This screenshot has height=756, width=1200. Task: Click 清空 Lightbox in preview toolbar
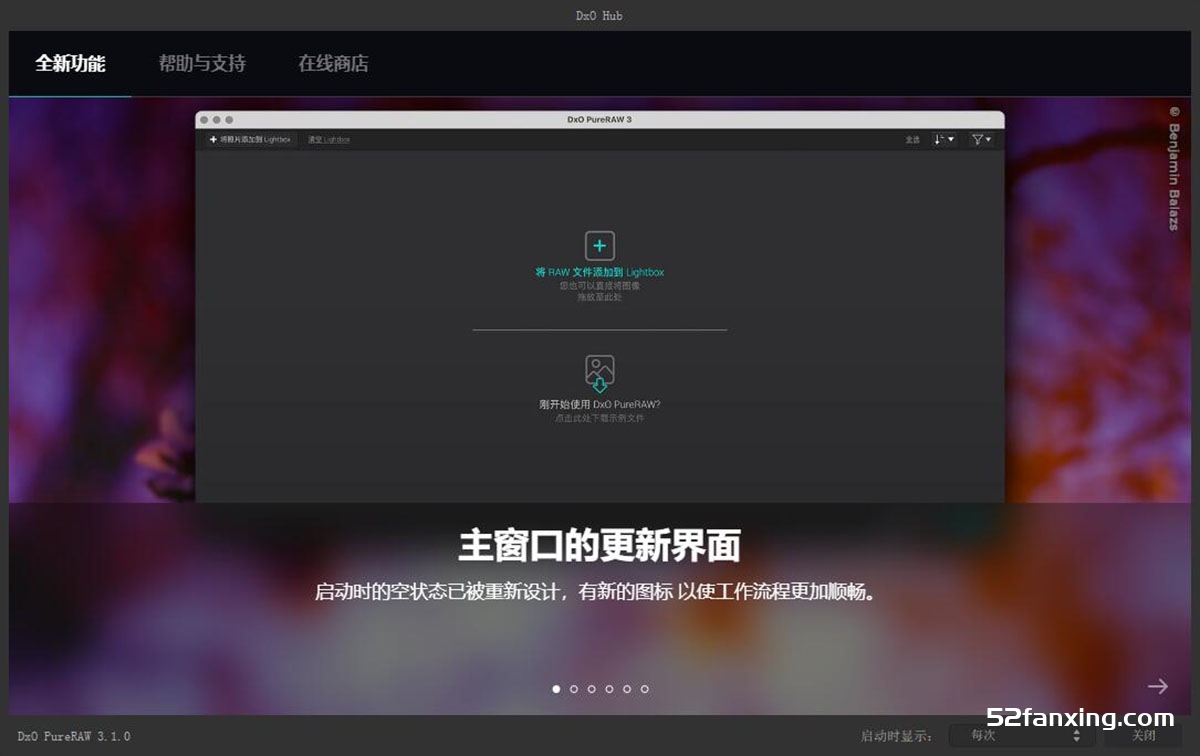point(329,140)
